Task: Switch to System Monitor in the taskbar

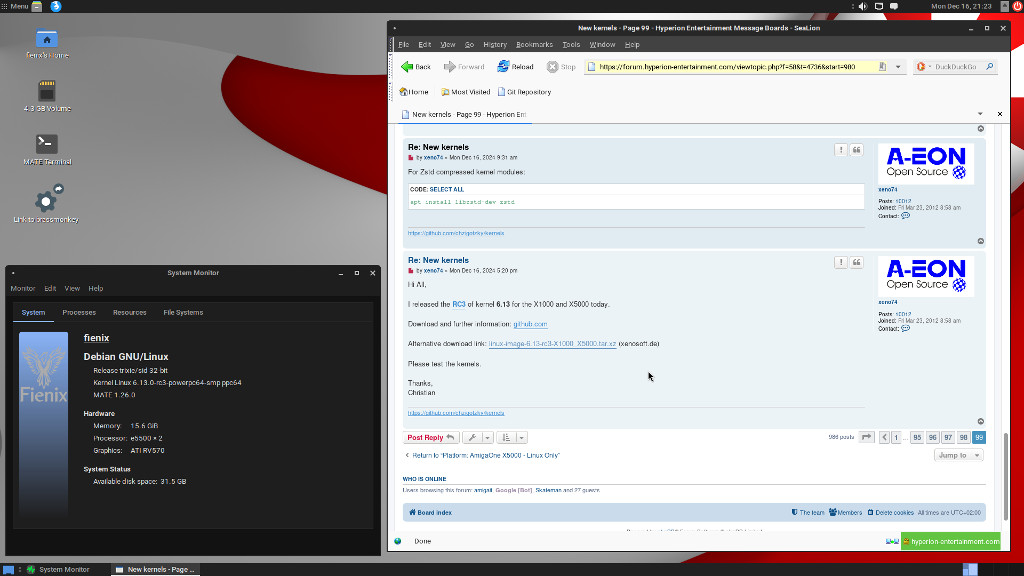Action: click(57, 569)
